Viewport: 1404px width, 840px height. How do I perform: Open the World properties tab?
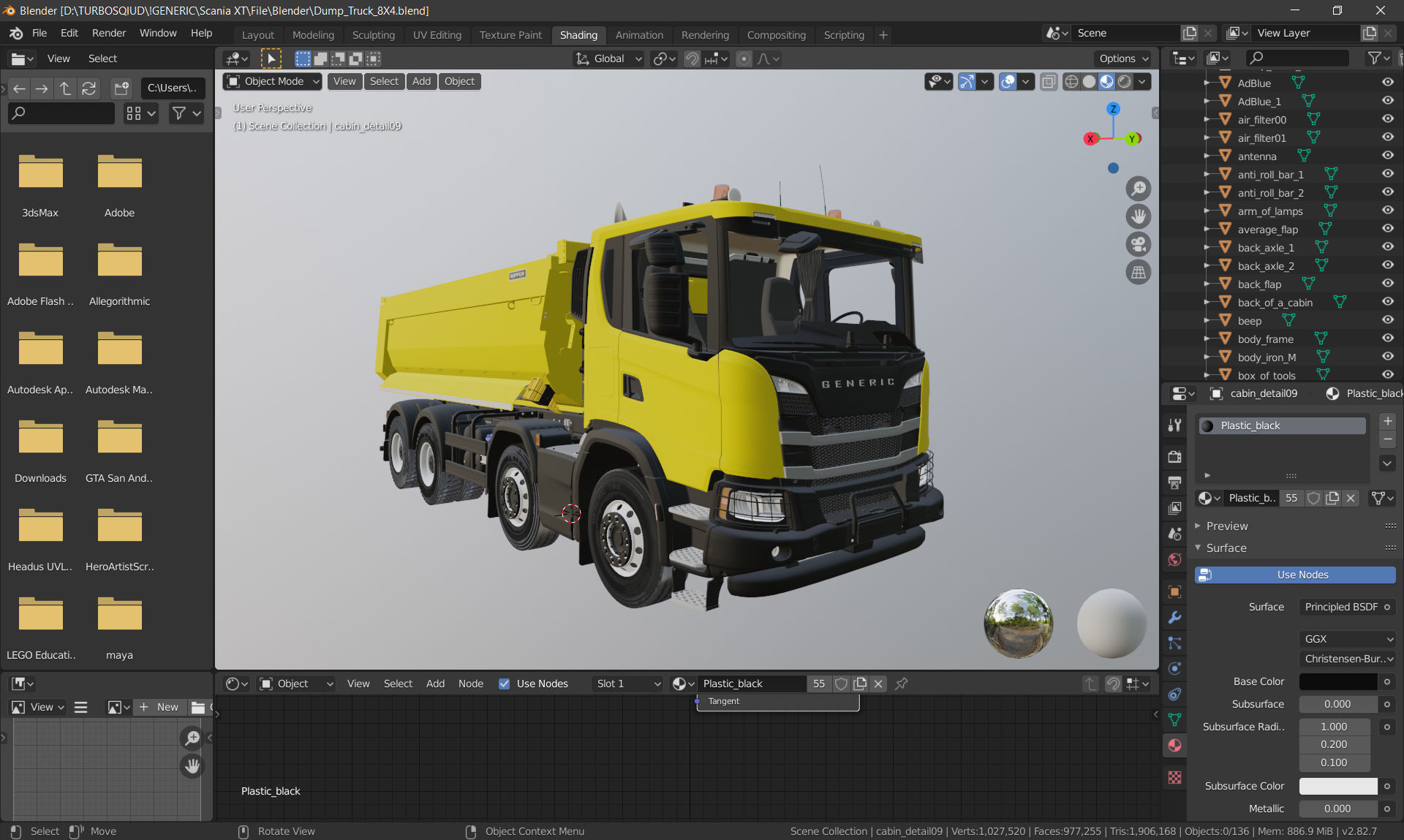pyautogui.click(x=1174, y=559)
